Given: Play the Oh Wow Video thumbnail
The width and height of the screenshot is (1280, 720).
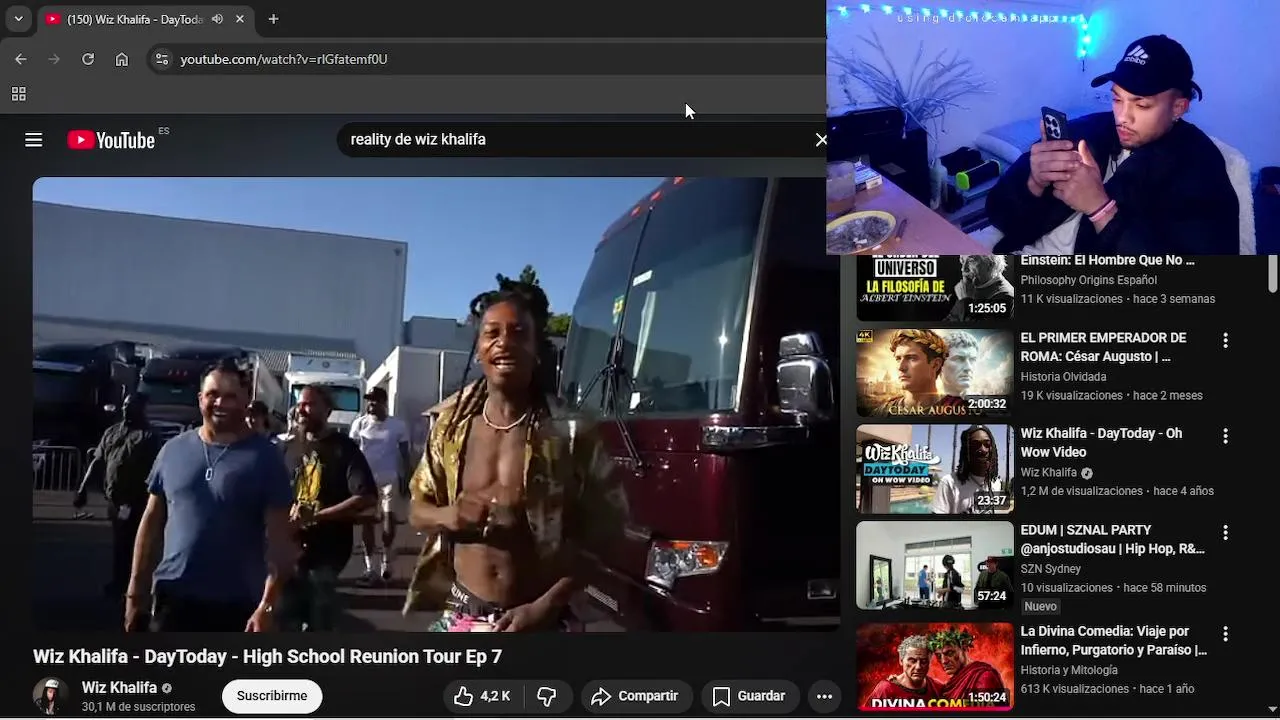Looking at the screenshot, I should [935, 469].
